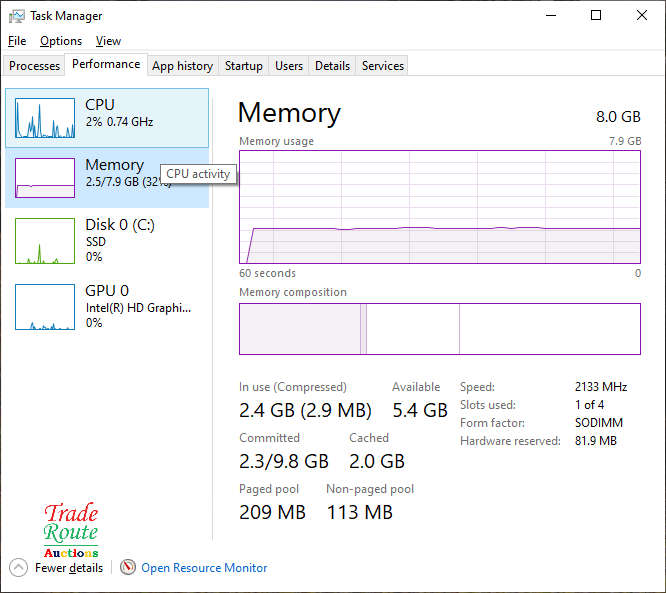Click the Fewer details label
666x593 pixels.
[x=69, y=568]
